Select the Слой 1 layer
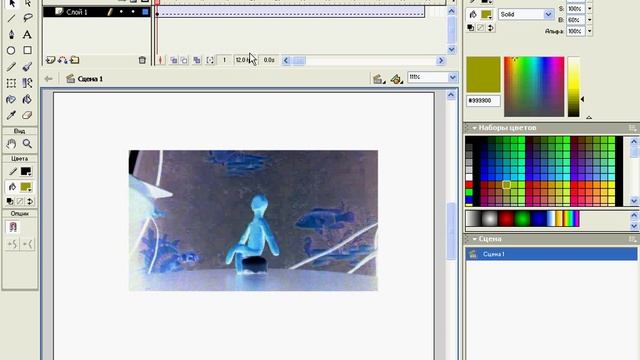The width and height of the screenshot is (640, 360). (96, 12)
